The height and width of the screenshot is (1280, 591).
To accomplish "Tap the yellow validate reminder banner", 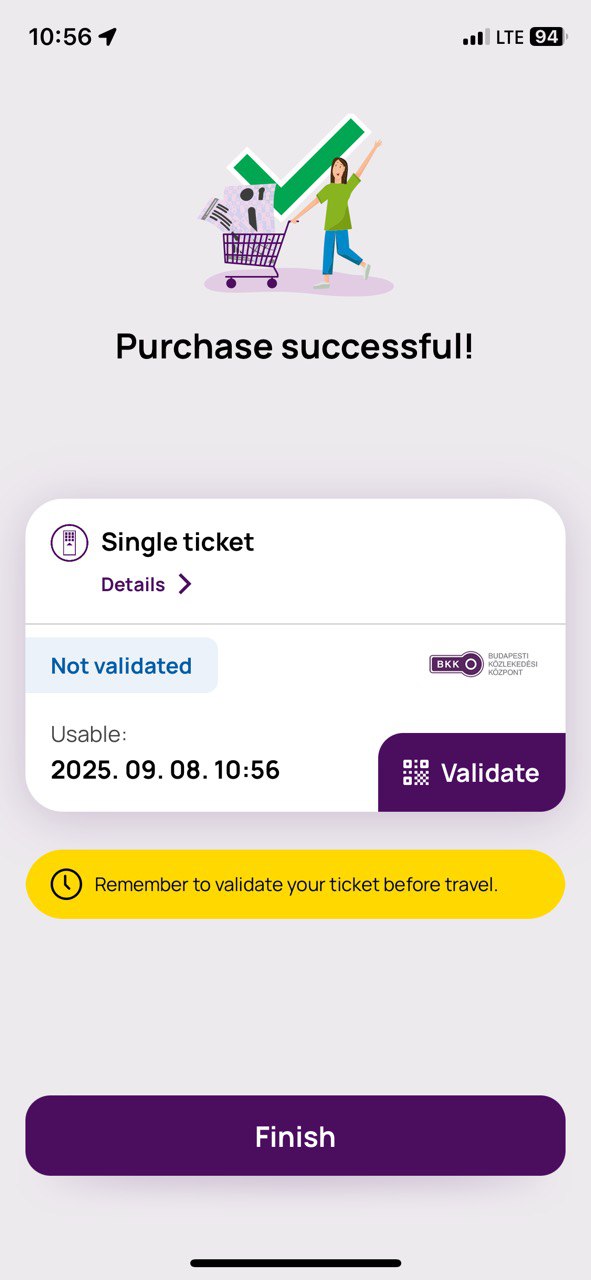I will 295,884.
